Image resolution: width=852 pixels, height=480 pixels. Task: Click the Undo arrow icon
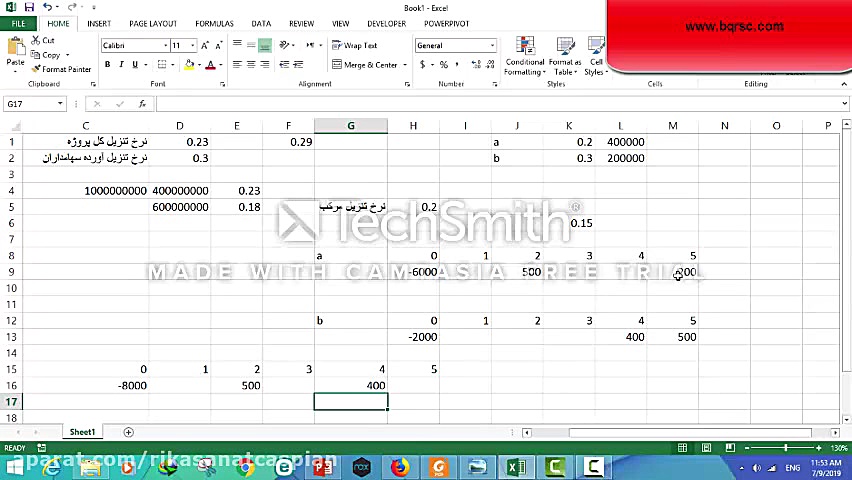48,7
